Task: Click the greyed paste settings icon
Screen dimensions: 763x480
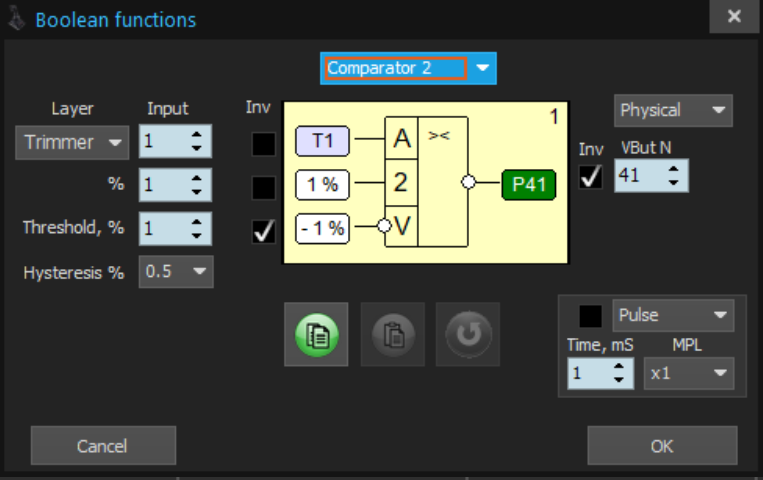Action: (x=394, y=335)
